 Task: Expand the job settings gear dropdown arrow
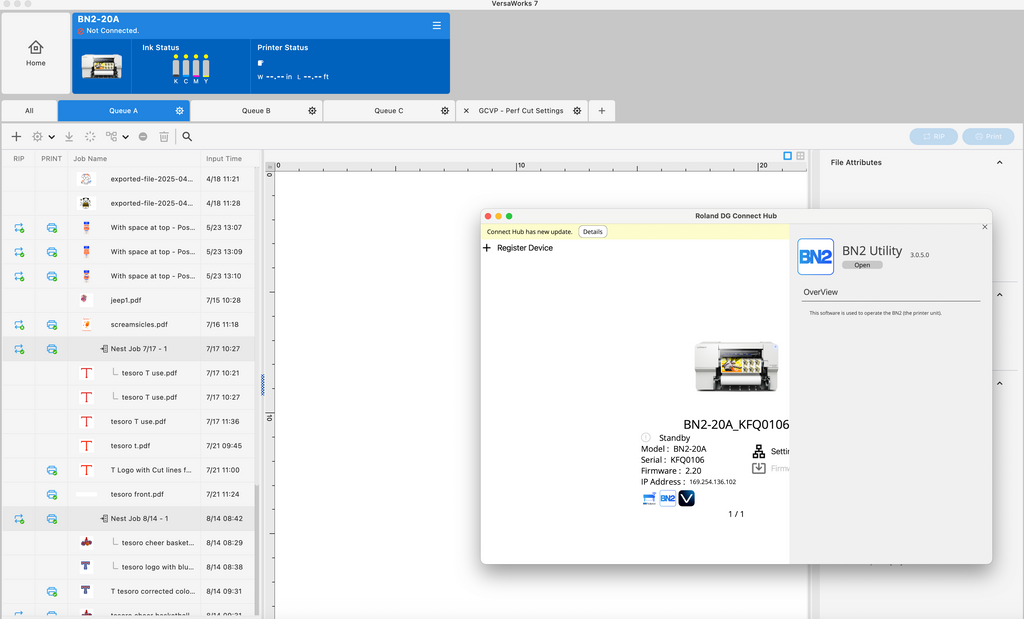click(x=51, y=137)
